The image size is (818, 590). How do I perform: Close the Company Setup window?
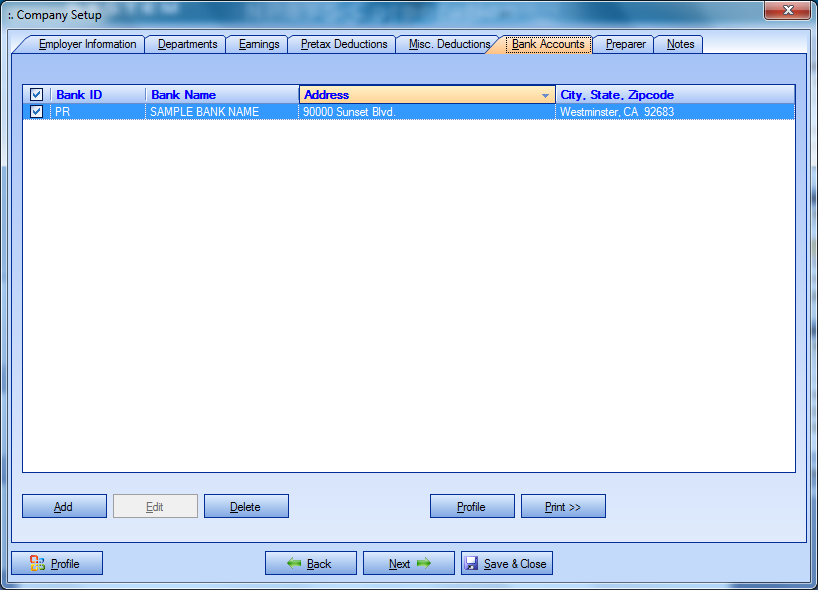pos(787,11)
